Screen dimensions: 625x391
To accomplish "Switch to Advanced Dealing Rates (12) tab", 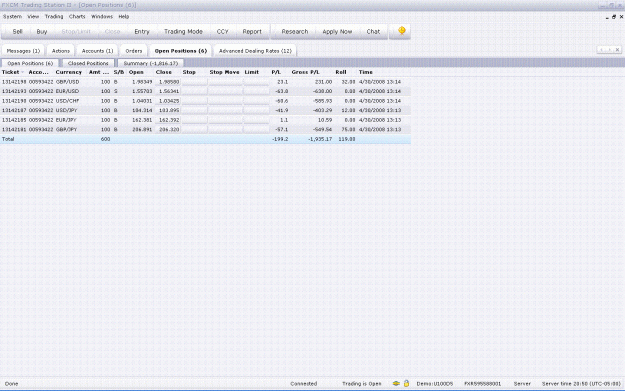I will pos(255,51).
